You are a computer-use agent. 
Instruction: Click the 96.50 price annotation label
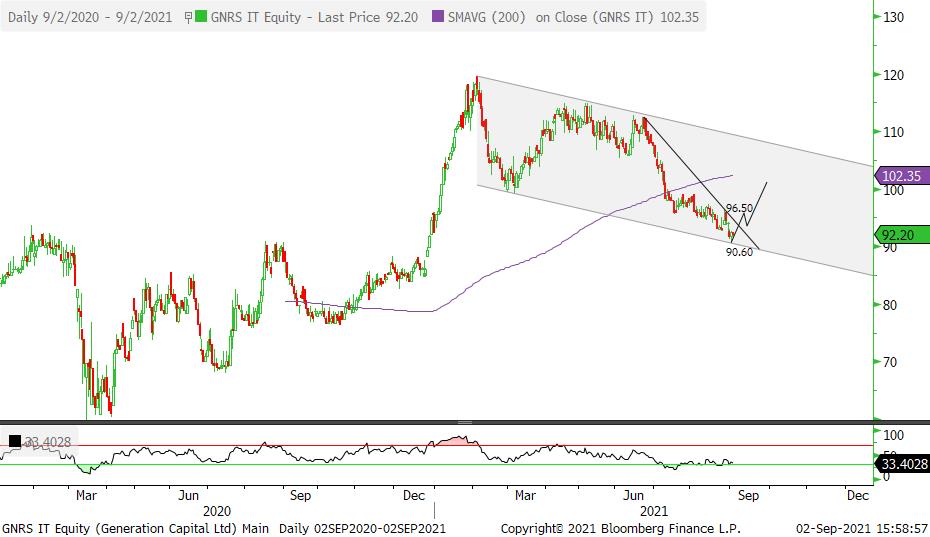click(x=740, y=208)
